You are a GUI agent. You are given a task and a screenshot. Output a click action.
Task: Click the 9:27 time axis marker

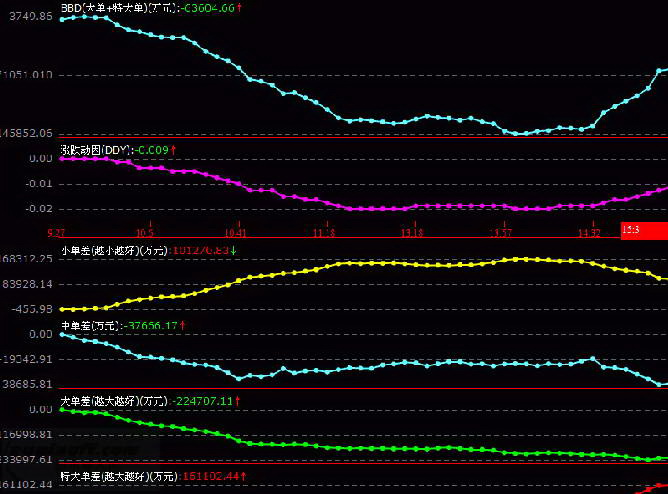tap(56, 232)
